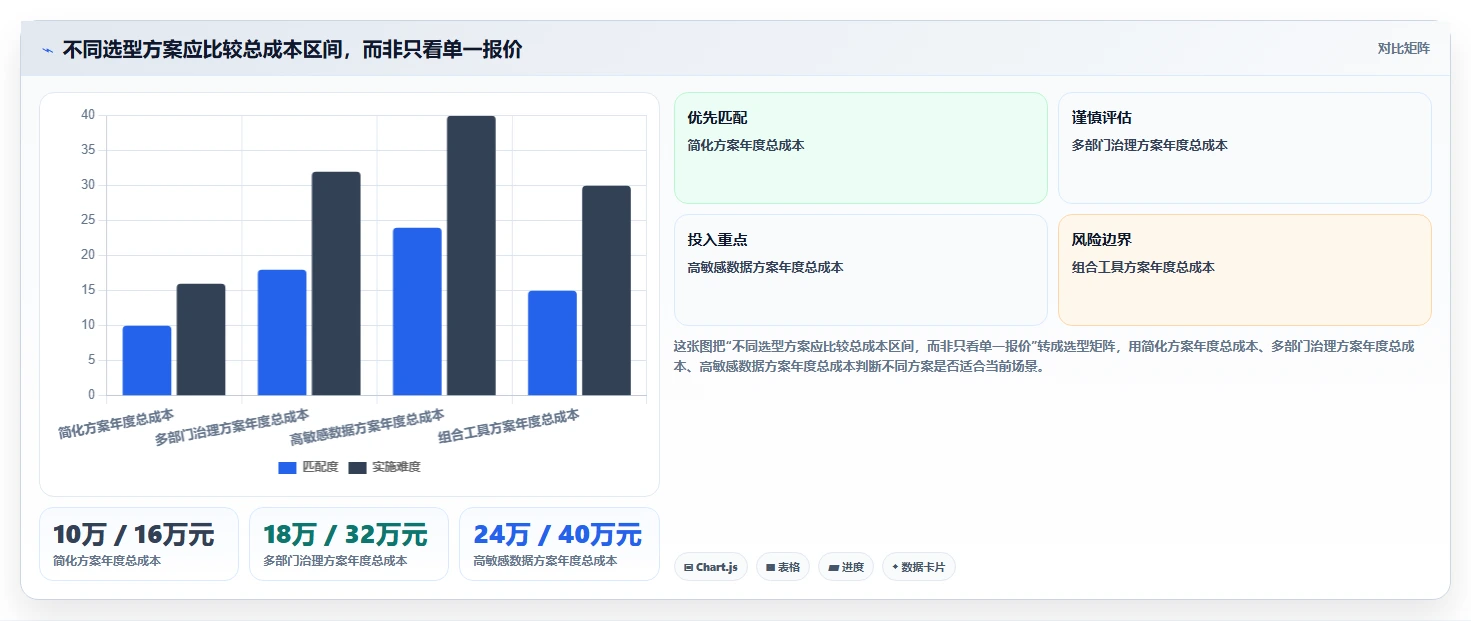
Task: Click the lightning icon beside the title
Action: pos(47,49)
